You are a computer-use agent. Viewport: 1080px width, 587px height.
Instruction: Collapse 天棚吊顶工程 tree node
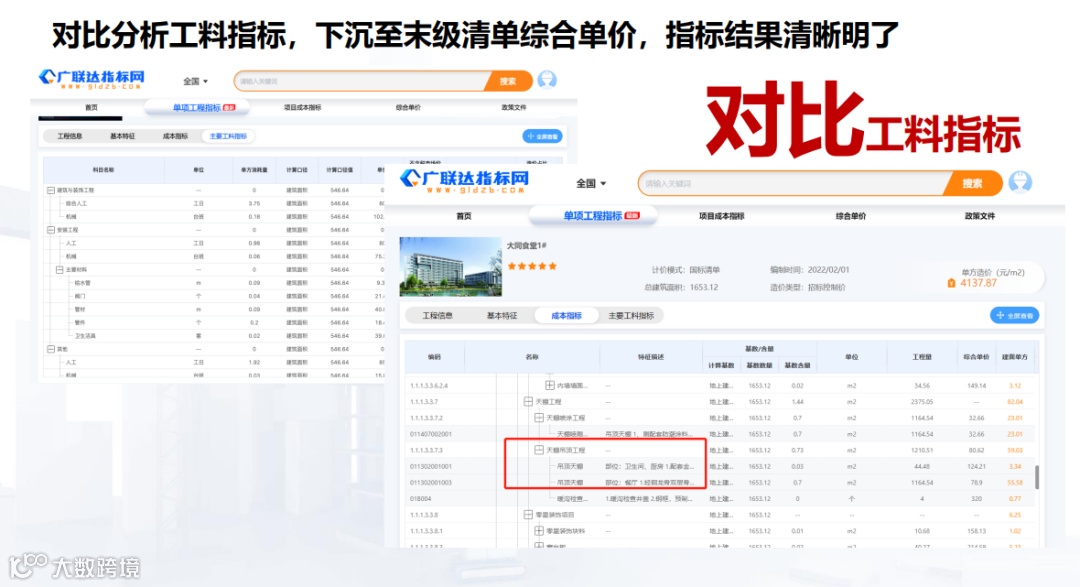(x=539, y=450)
